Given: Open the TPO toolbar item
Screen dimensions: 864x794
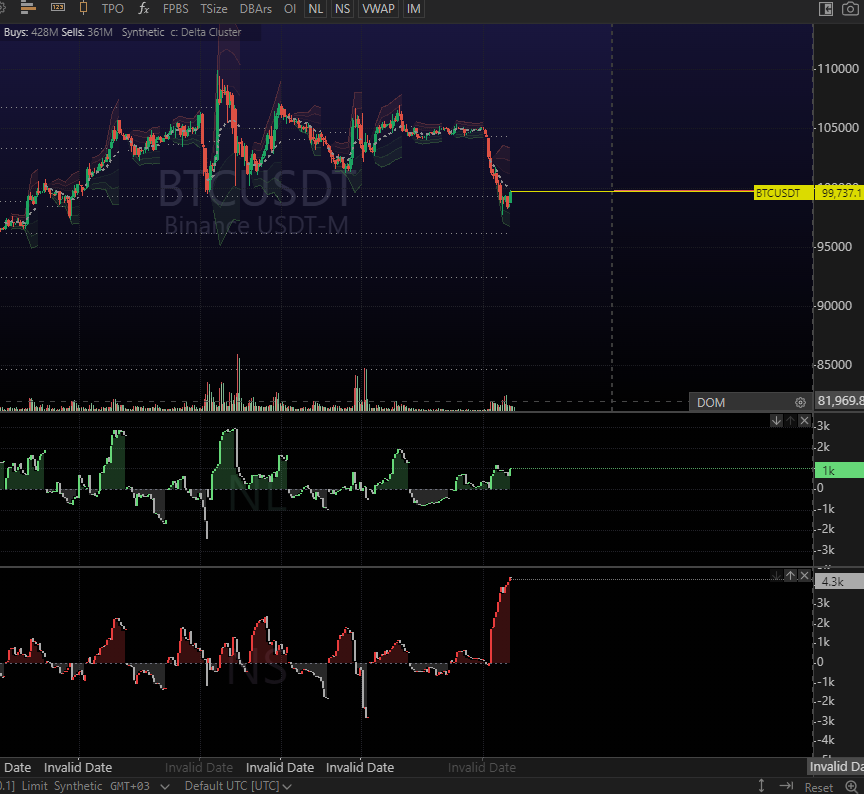Looking at the screenshot, I should pos(112,9).
